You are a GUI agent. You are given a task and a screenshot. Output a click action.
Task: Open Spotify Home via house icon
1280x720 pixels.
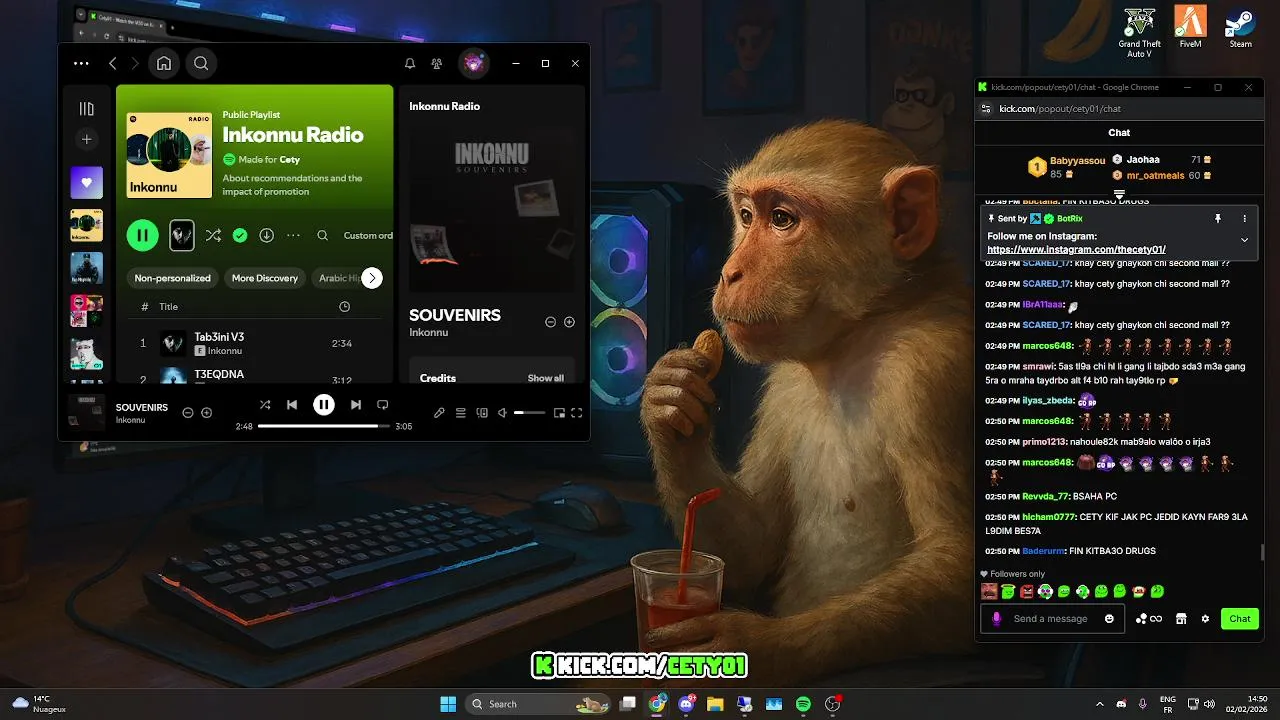pyautogui.click(x=164, y=63)
